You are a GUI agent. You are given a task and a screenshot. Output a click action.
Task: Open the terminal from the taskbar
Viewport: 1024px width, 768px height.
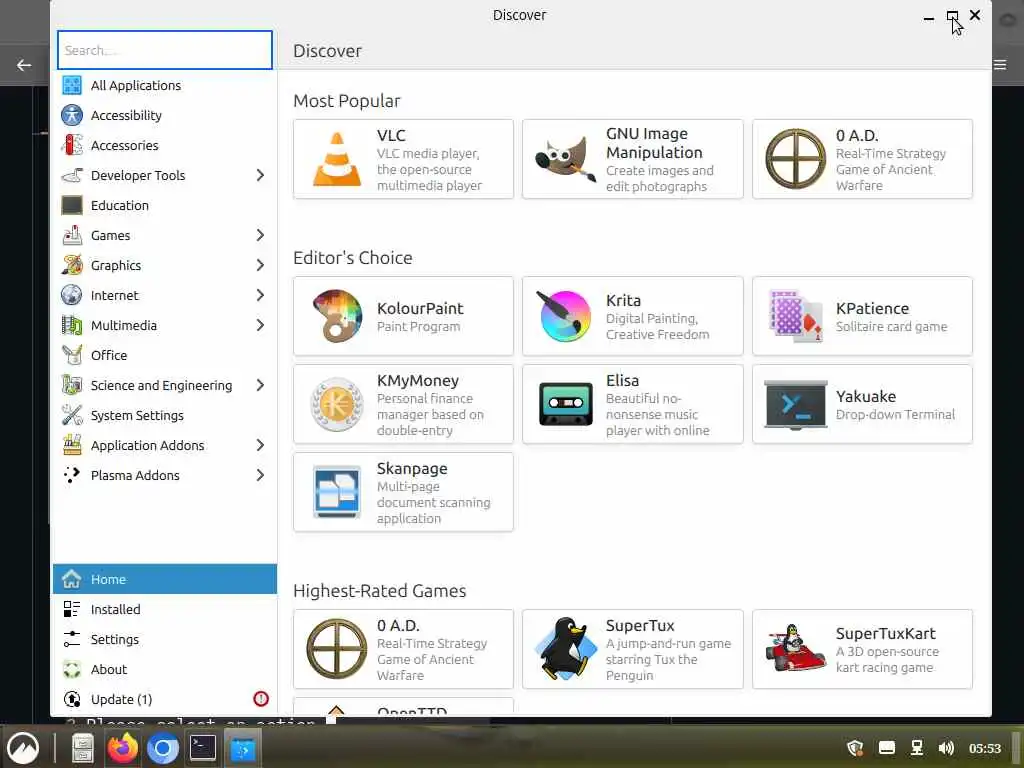pos(203,748)
